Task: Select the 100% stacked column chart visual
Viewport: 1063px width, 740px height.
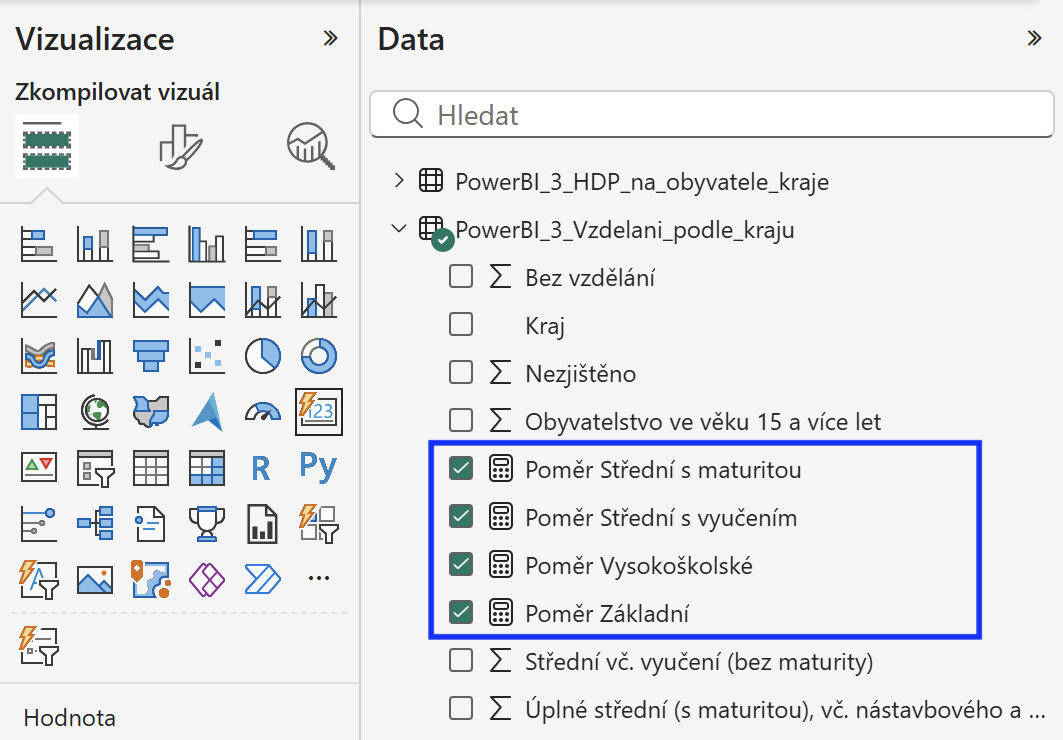Action: point(319,245)
